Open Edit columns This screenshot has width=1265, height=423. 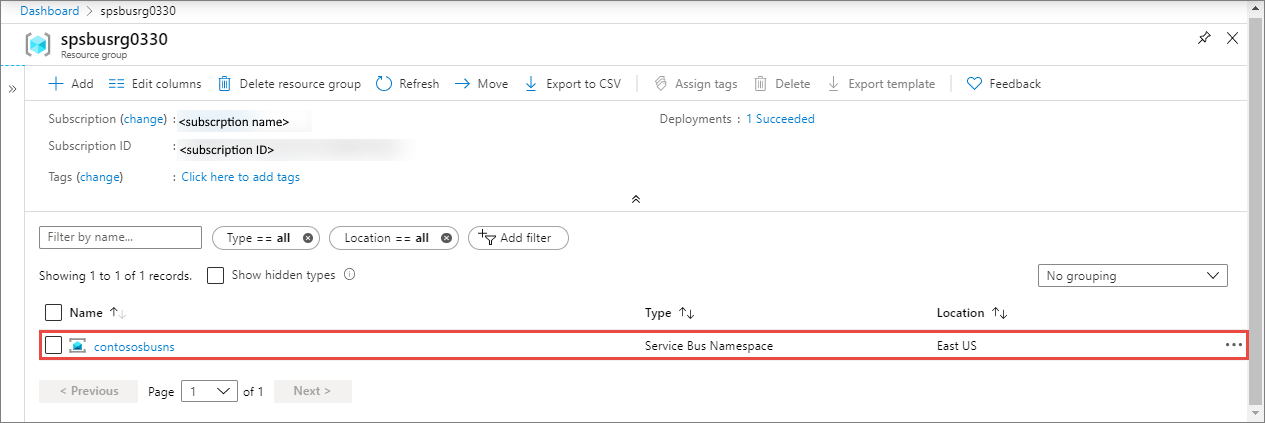(x=155, y=84)
